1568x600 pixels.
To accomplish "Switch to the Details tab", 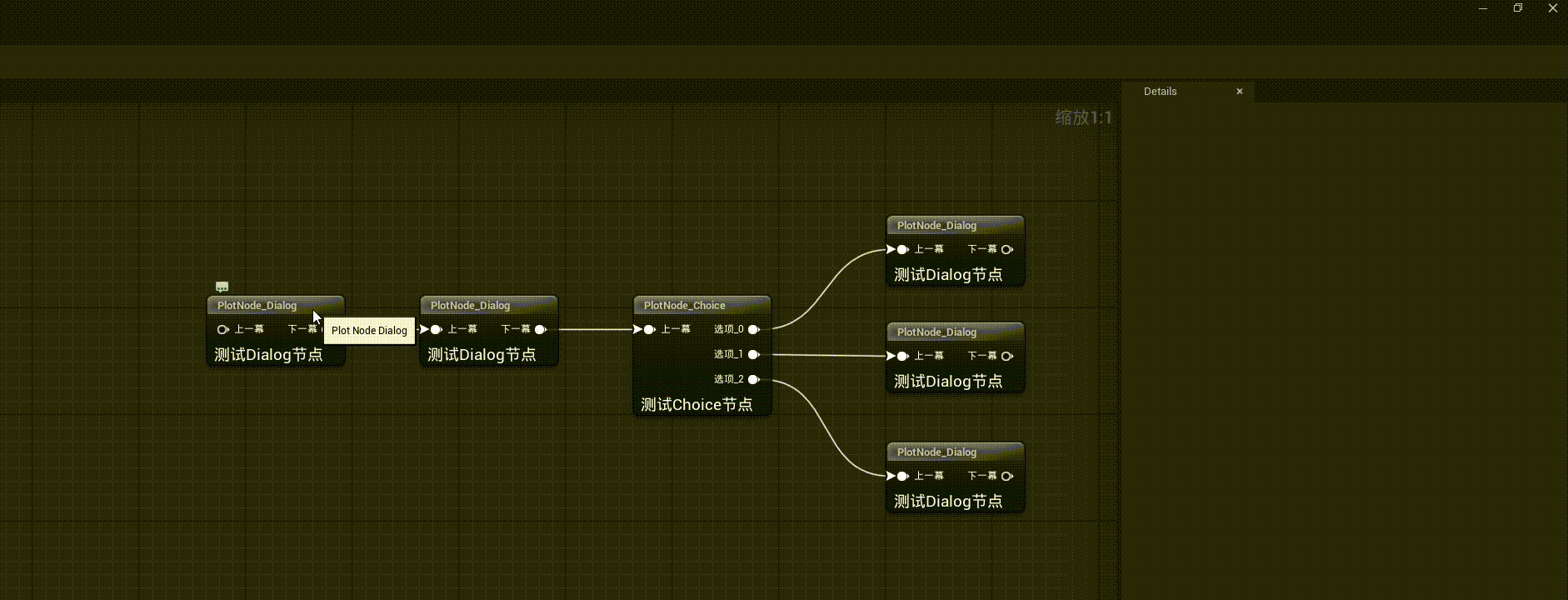I will pyautogui.click(x=1160, y=92).
